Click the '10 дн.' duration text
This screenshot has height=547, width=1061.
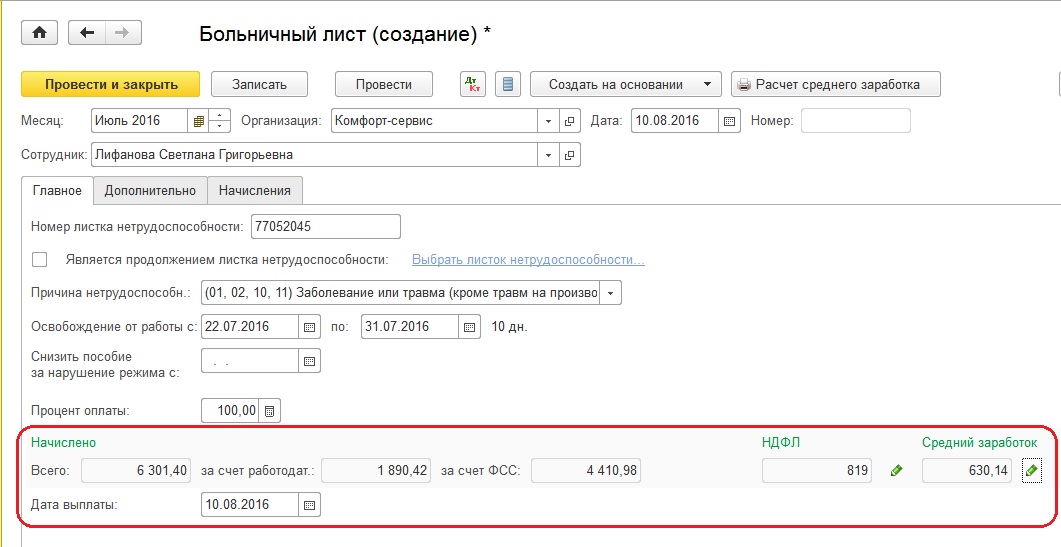tap(509, 327)
